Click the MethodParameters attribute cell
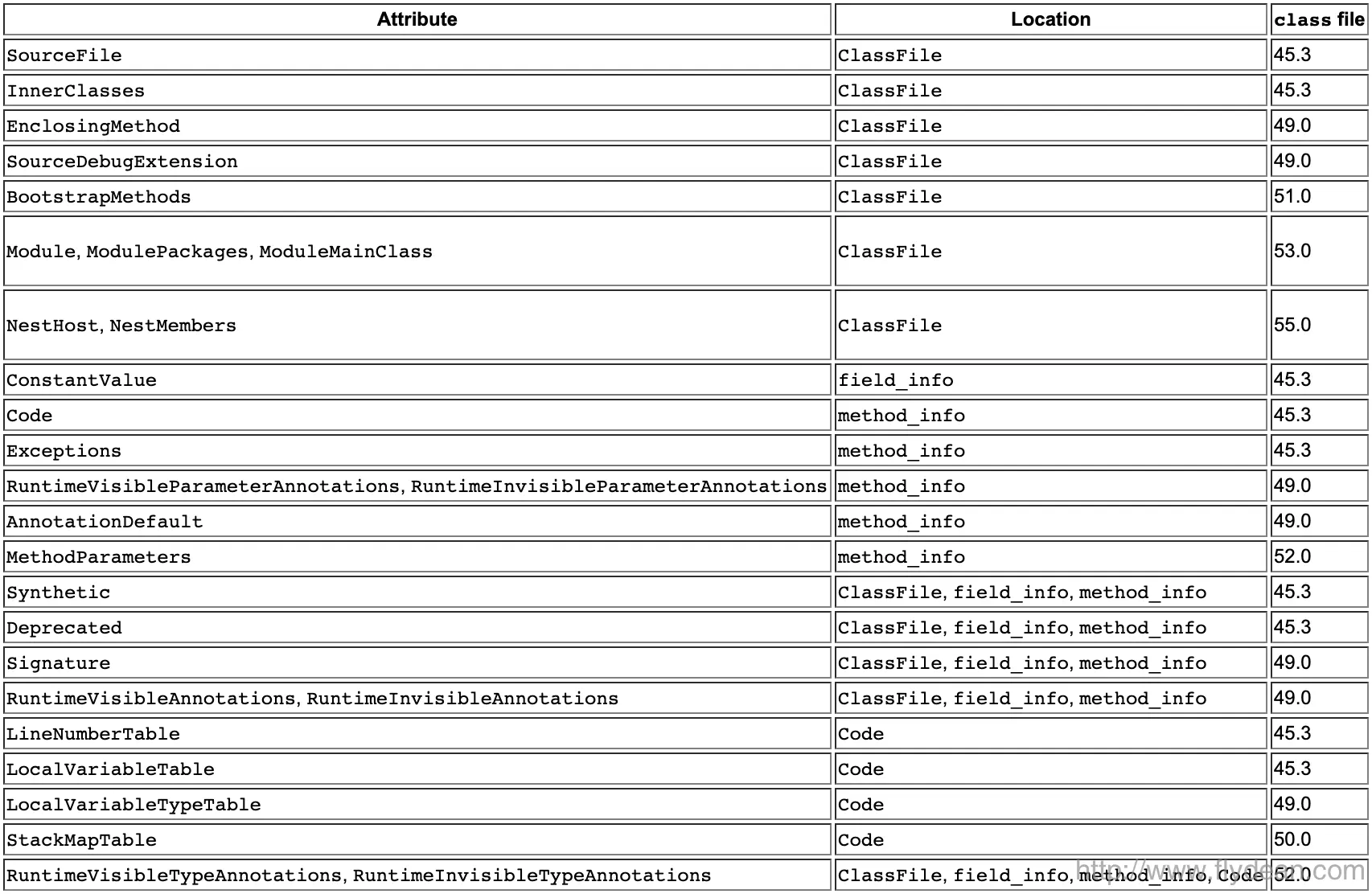The height and width of the screenshot is (894, 1372). click(x=417, y=556)
